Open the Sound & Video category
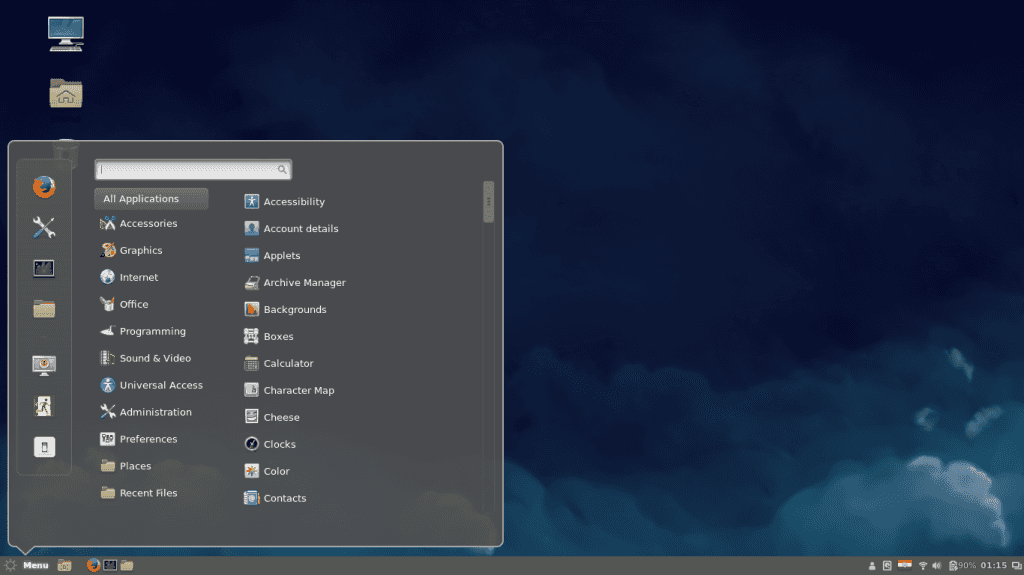 (x=154, y=358)
